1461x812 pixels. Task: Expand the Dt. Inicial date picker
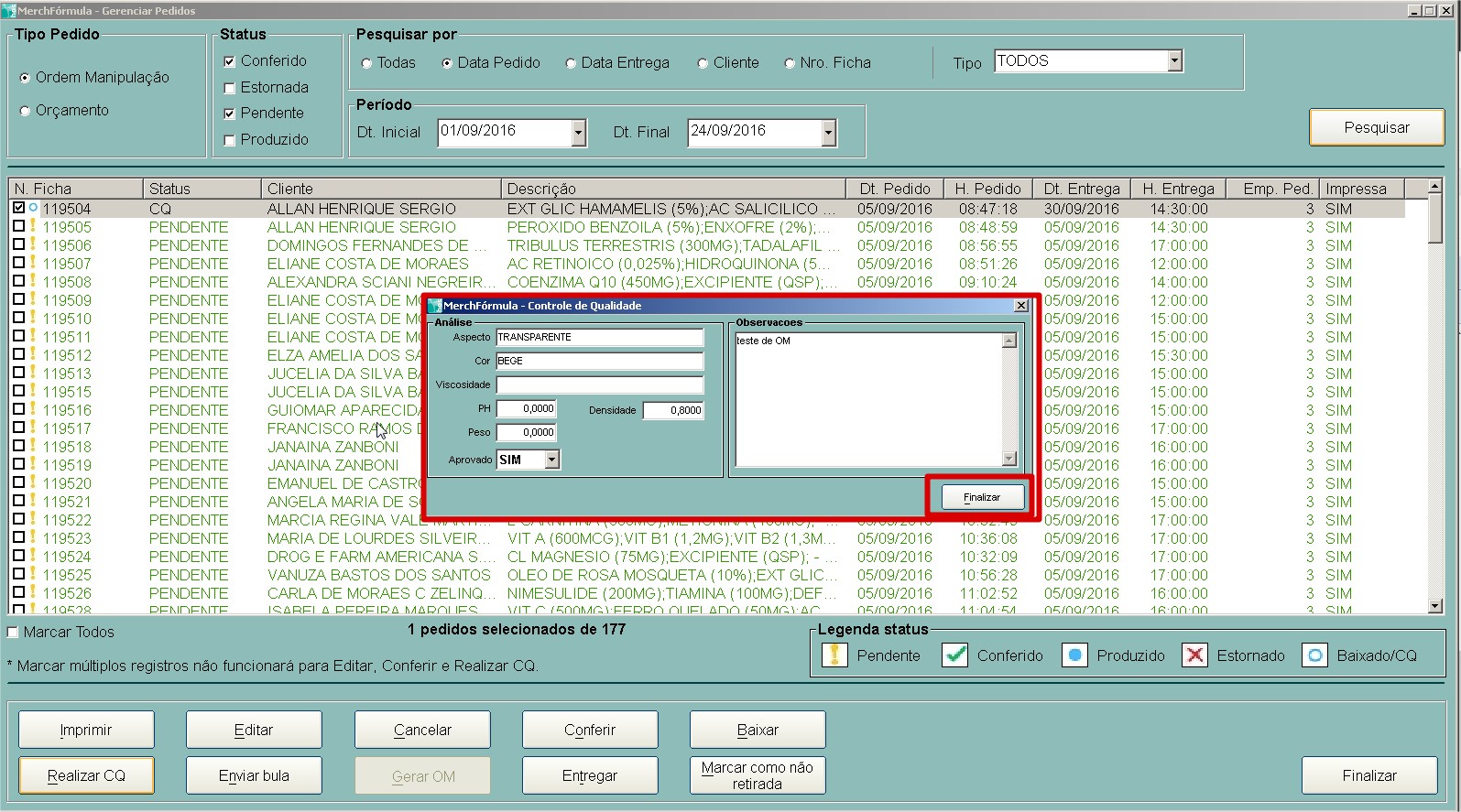point(578,133)
